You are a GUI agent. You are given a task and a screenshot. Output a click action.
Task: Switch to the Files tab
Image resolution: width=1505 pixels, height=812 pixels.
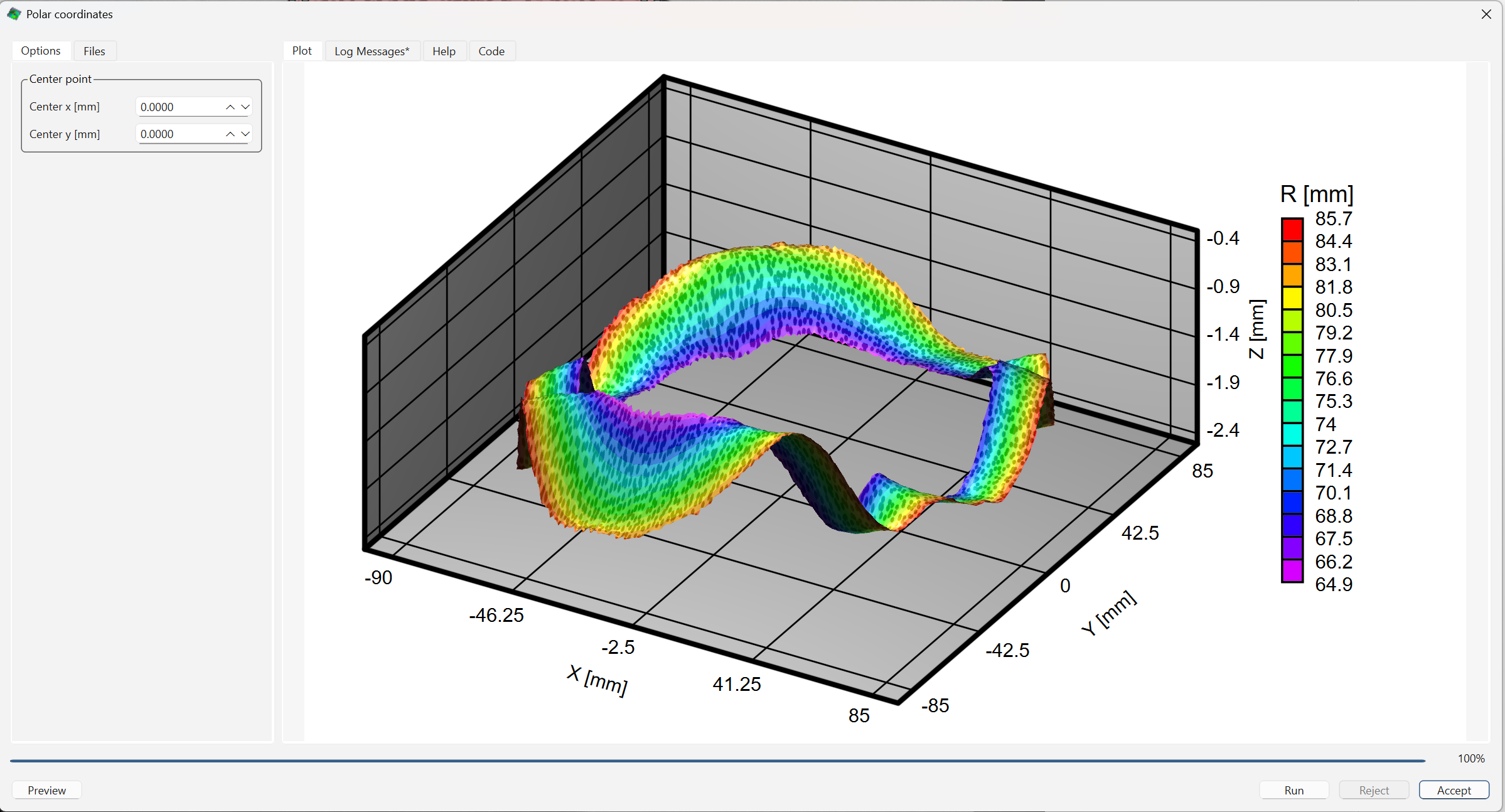(x=94, y=50)
